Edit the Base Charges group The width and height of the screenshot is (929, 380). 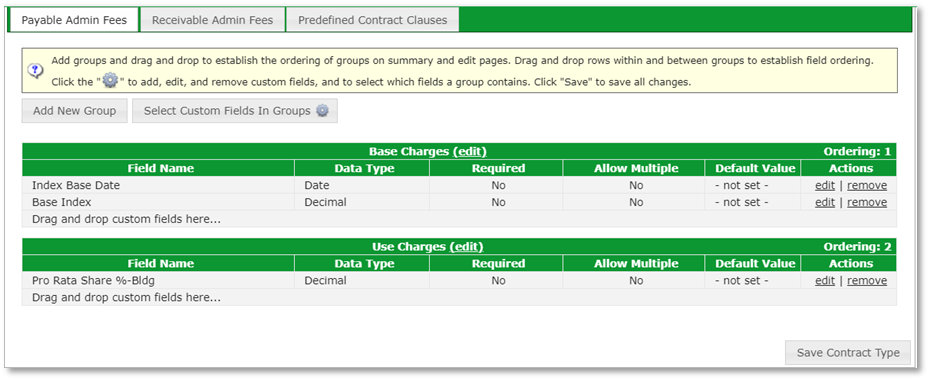pyautogui.click(x=470, y=151)
